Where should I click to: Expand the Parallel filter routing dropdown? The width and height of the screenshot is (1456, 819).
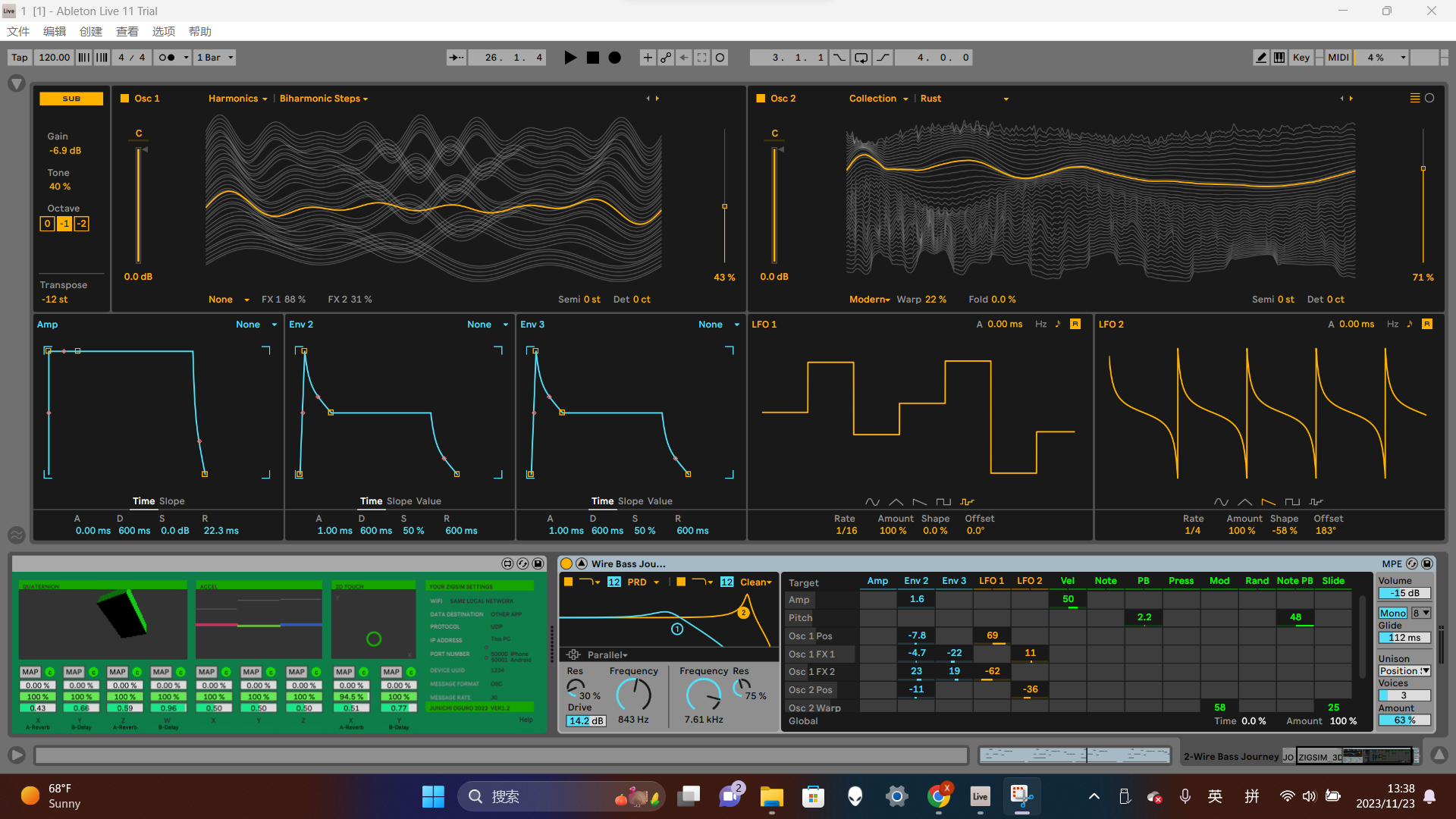(x=607, y=655)
